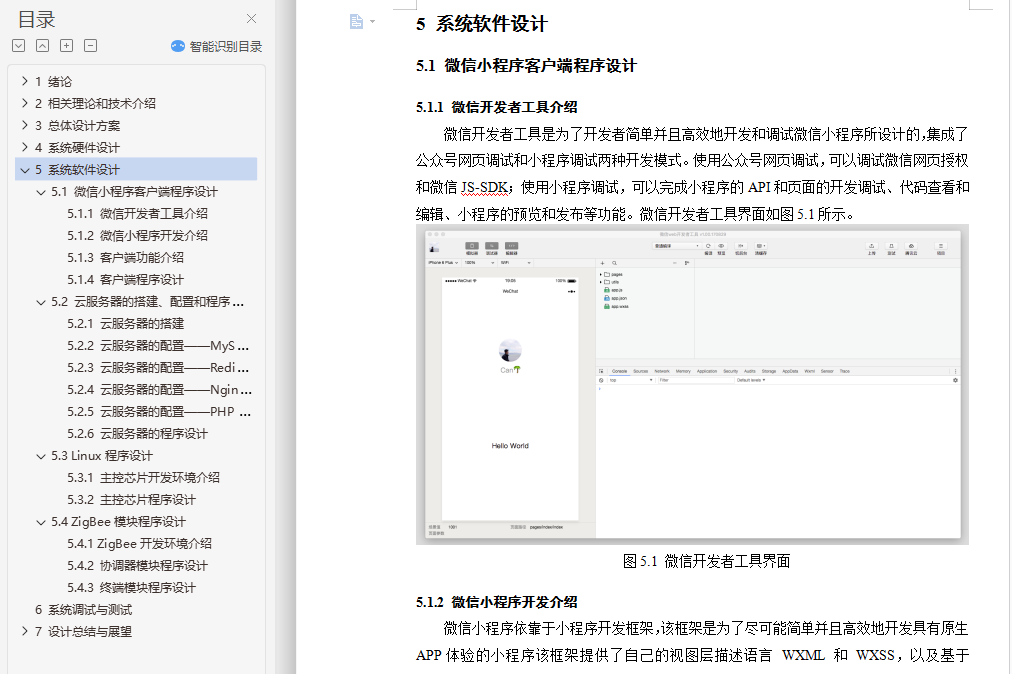Select 5.2.2 云服务器的配置 MyS entry
The height and width of the screenshot is (674, 1012).
point(158,345)
